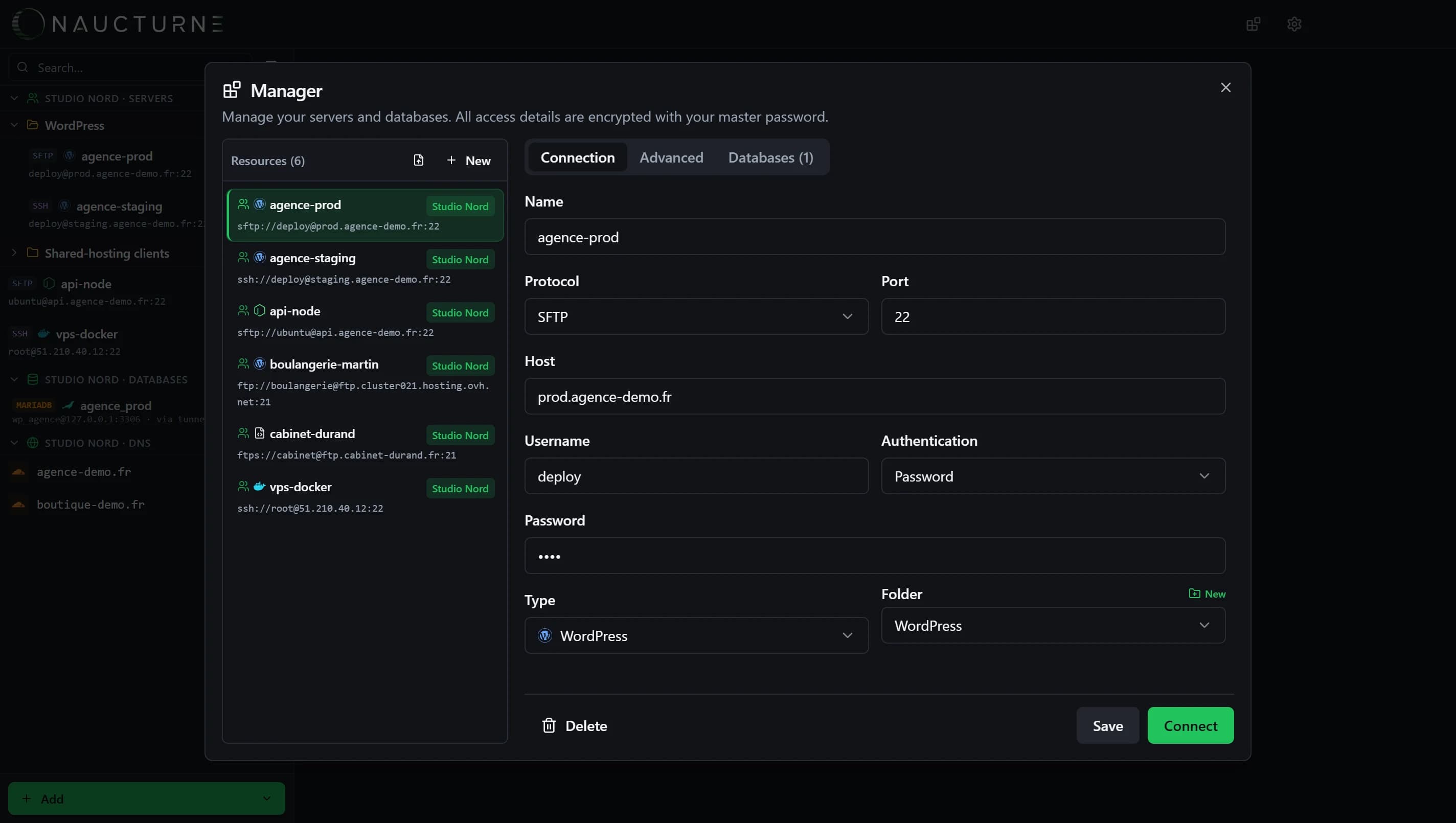
Task: Click the New resource button
Action: [x=469, y=161]
